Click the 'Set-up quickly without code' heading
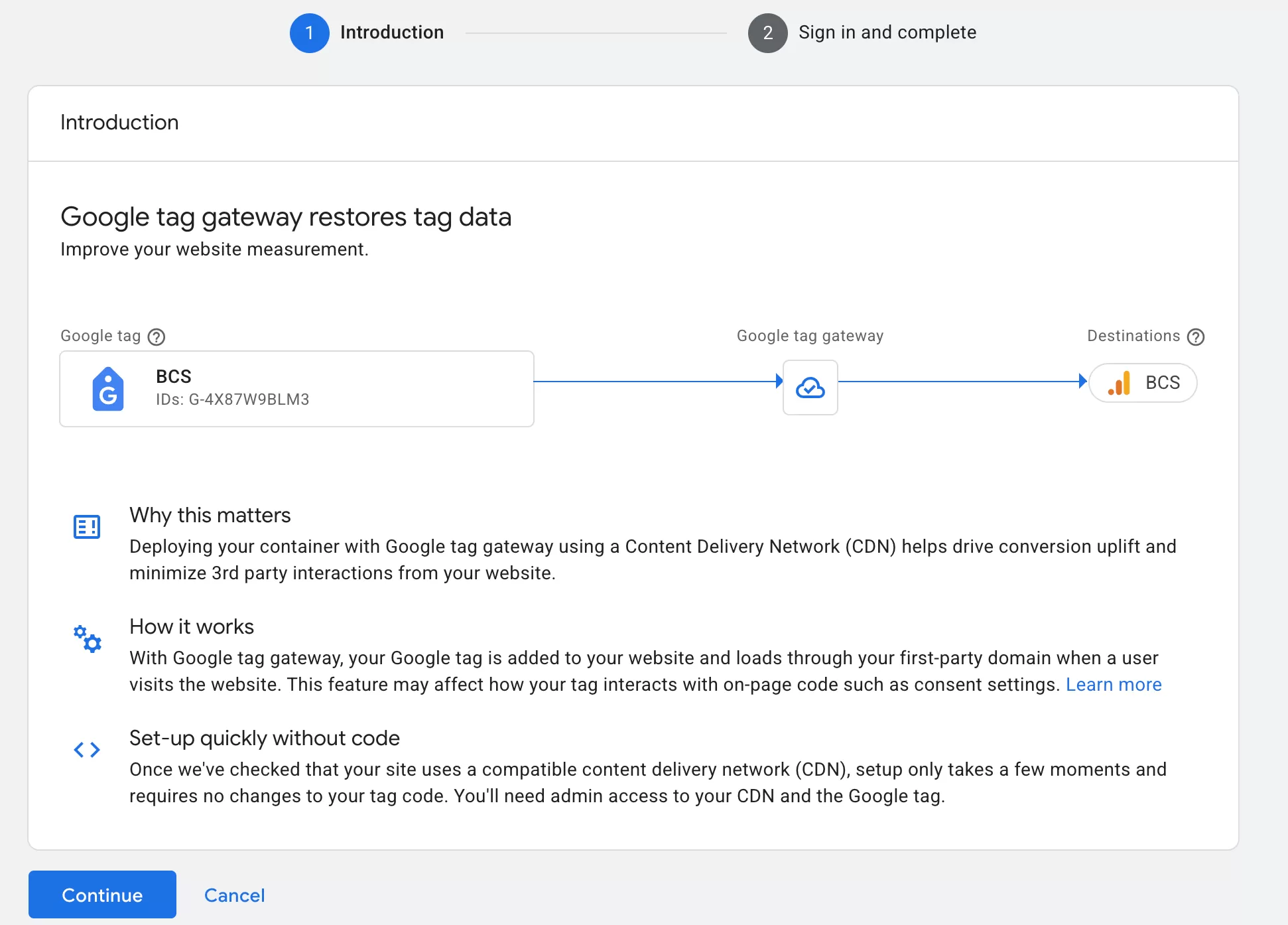Viewport: 1288px width, 925px height. click(x=265, y=738)
